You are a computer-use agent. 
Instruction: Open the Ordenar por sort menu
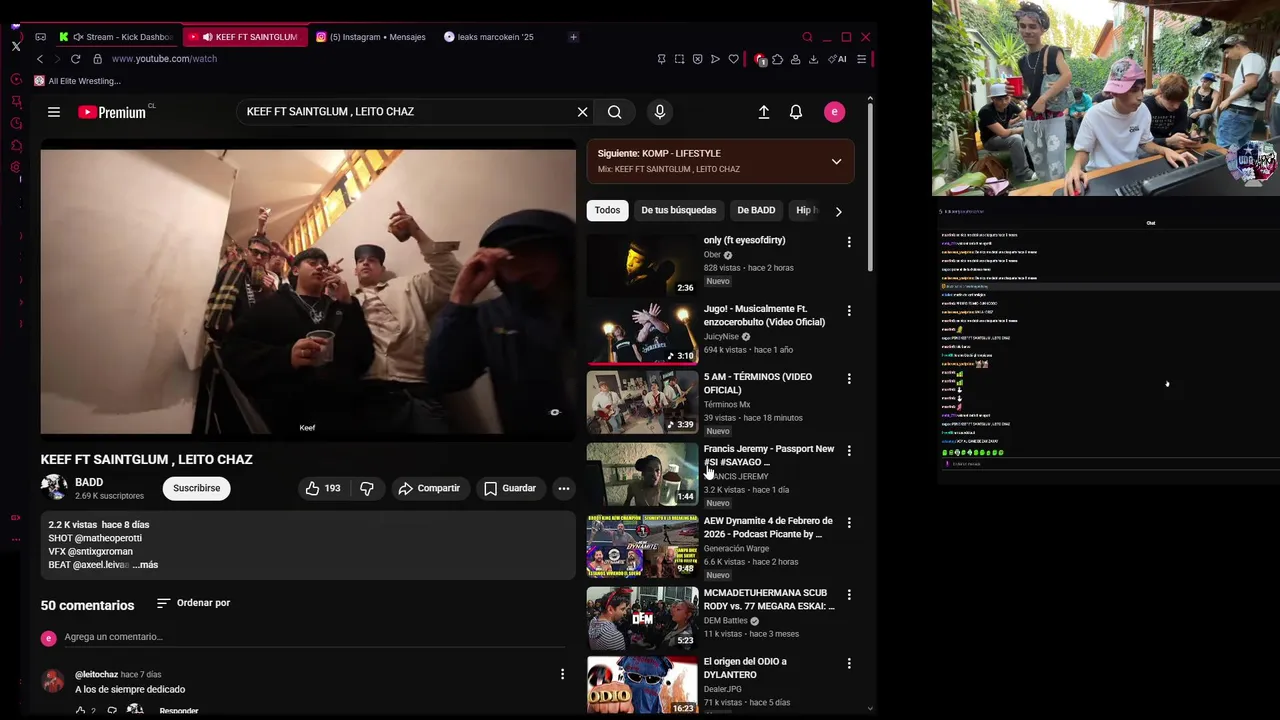click(194, 603)
